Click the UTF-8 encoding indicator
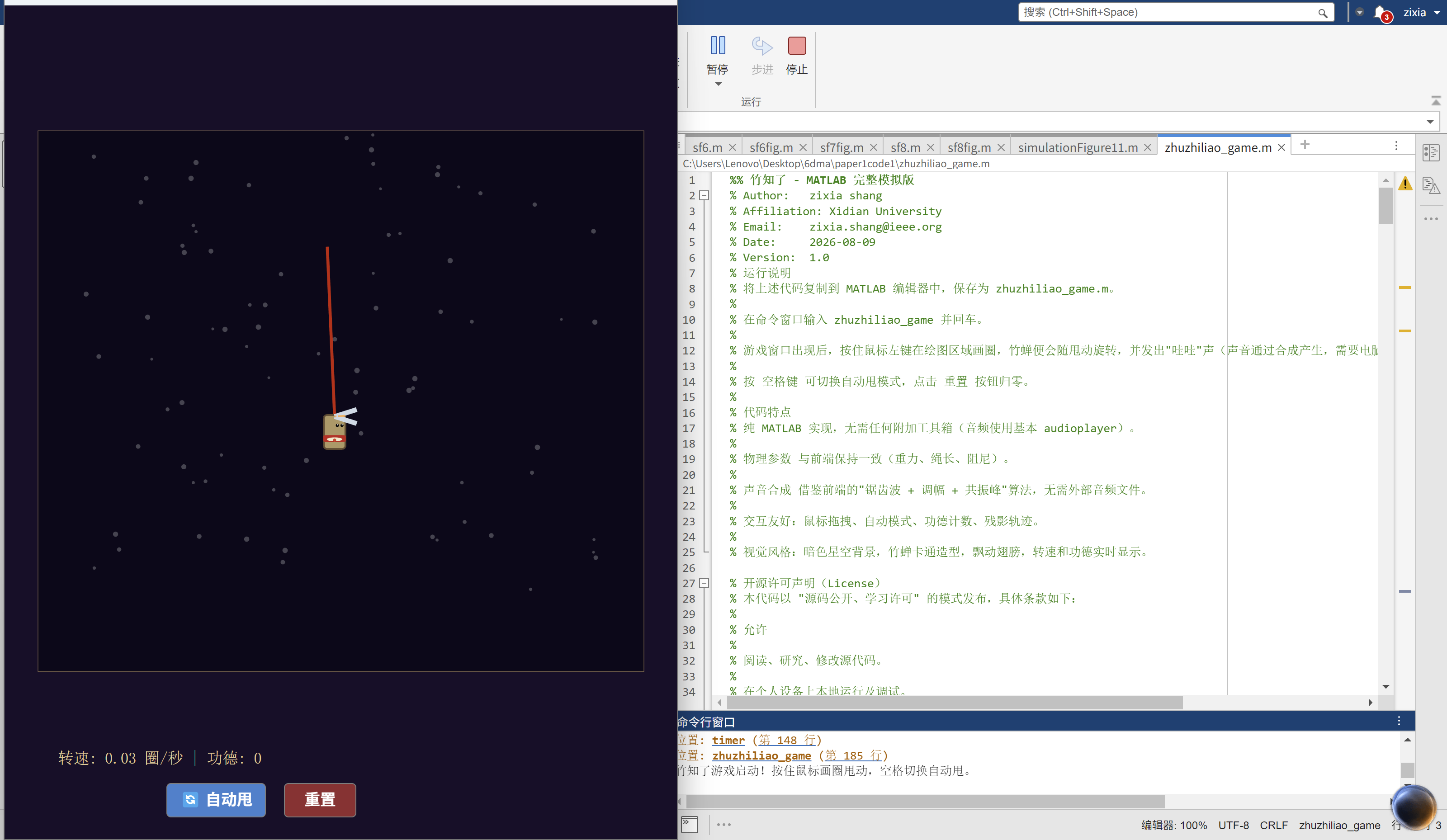The width and height of the screenshot is (1447, 840). 1234,825
